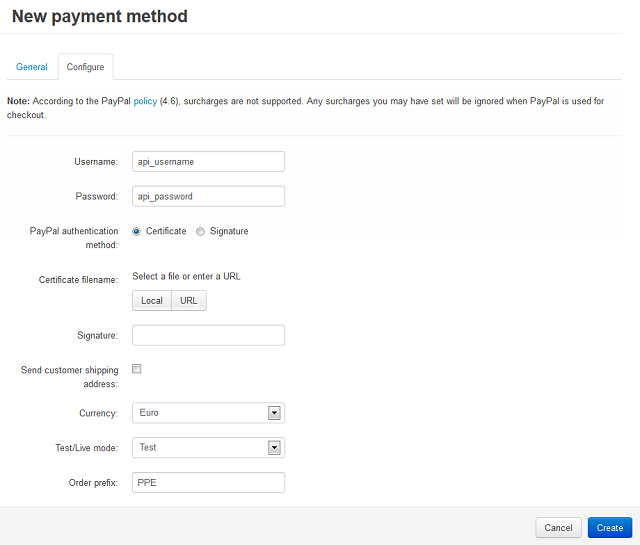Focus the Password input field

(209, 196)
